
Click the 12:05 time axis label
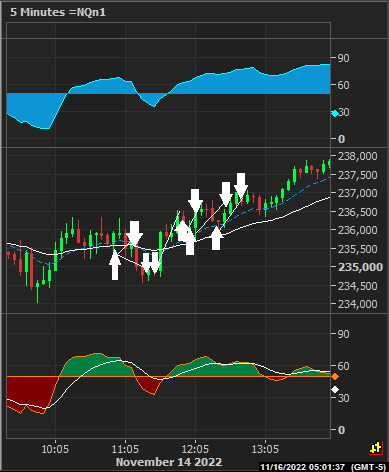(195, 449)
